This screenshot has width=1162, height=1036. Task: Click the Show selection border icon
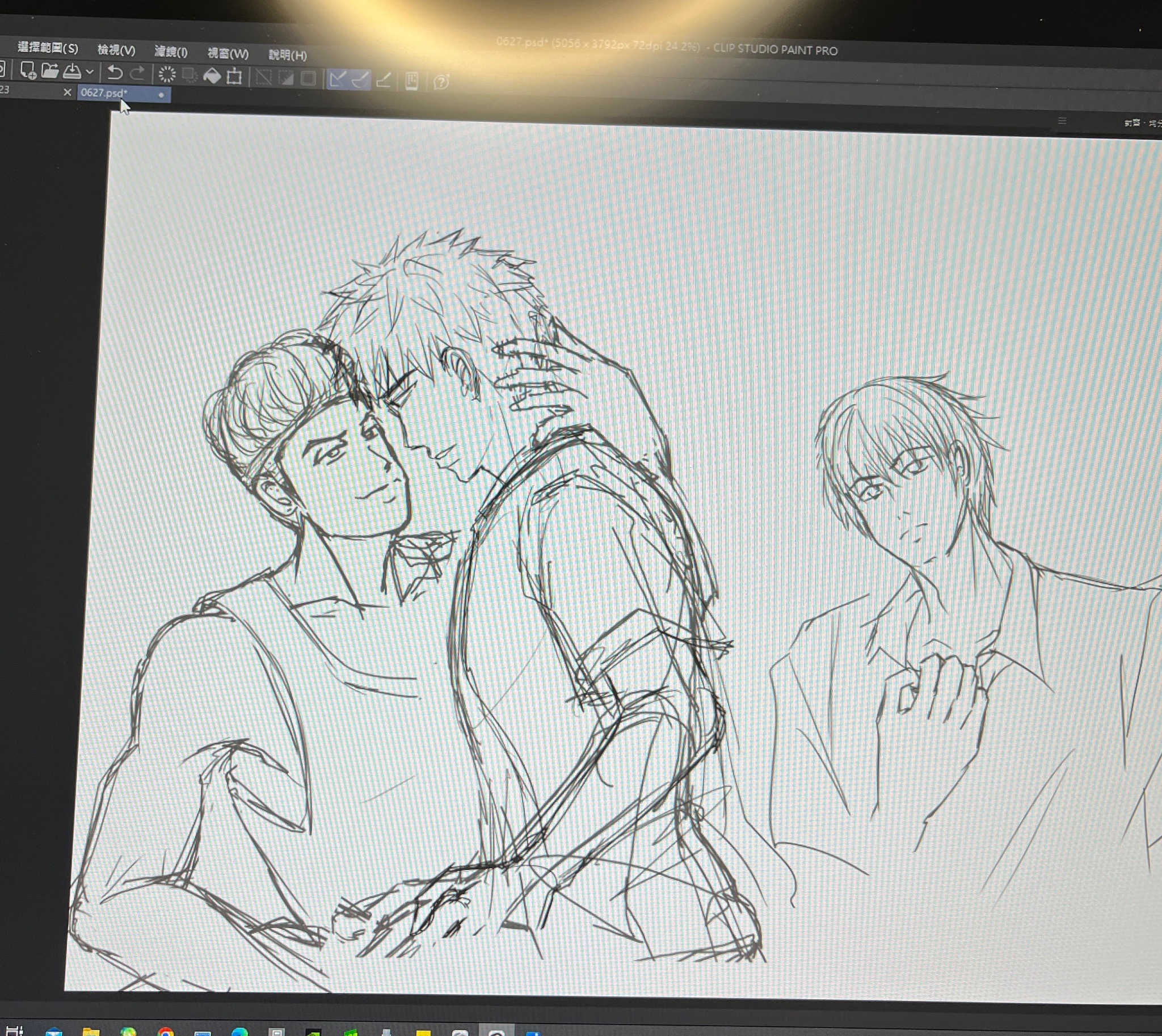(308, 78)
